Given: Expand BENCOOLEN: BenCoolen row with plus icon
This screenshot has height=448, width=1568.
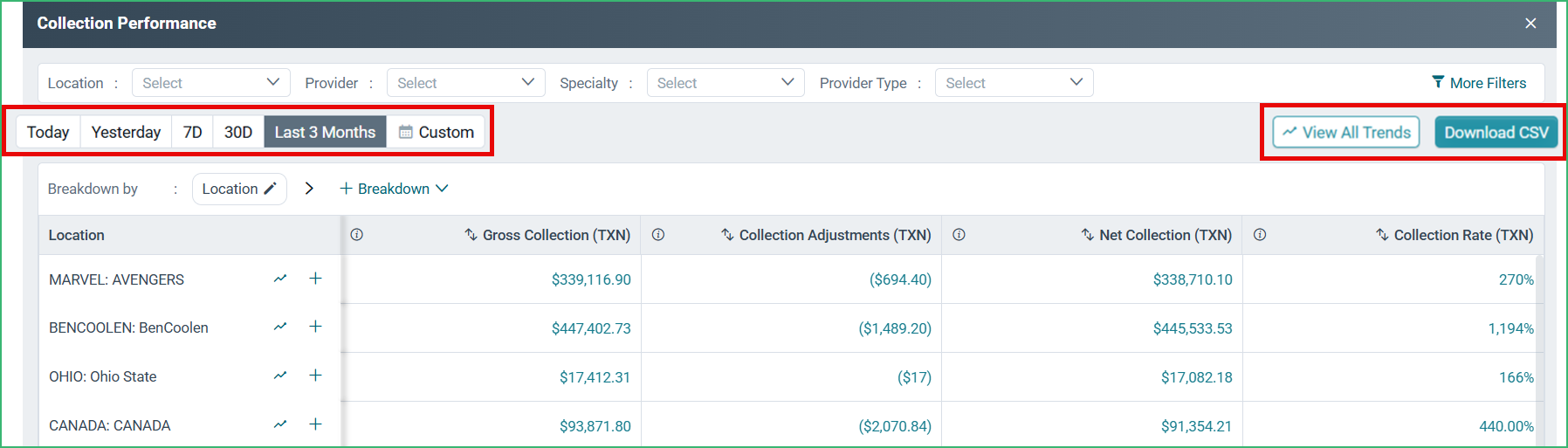Looking at the screenshot, I should [316, 327].
